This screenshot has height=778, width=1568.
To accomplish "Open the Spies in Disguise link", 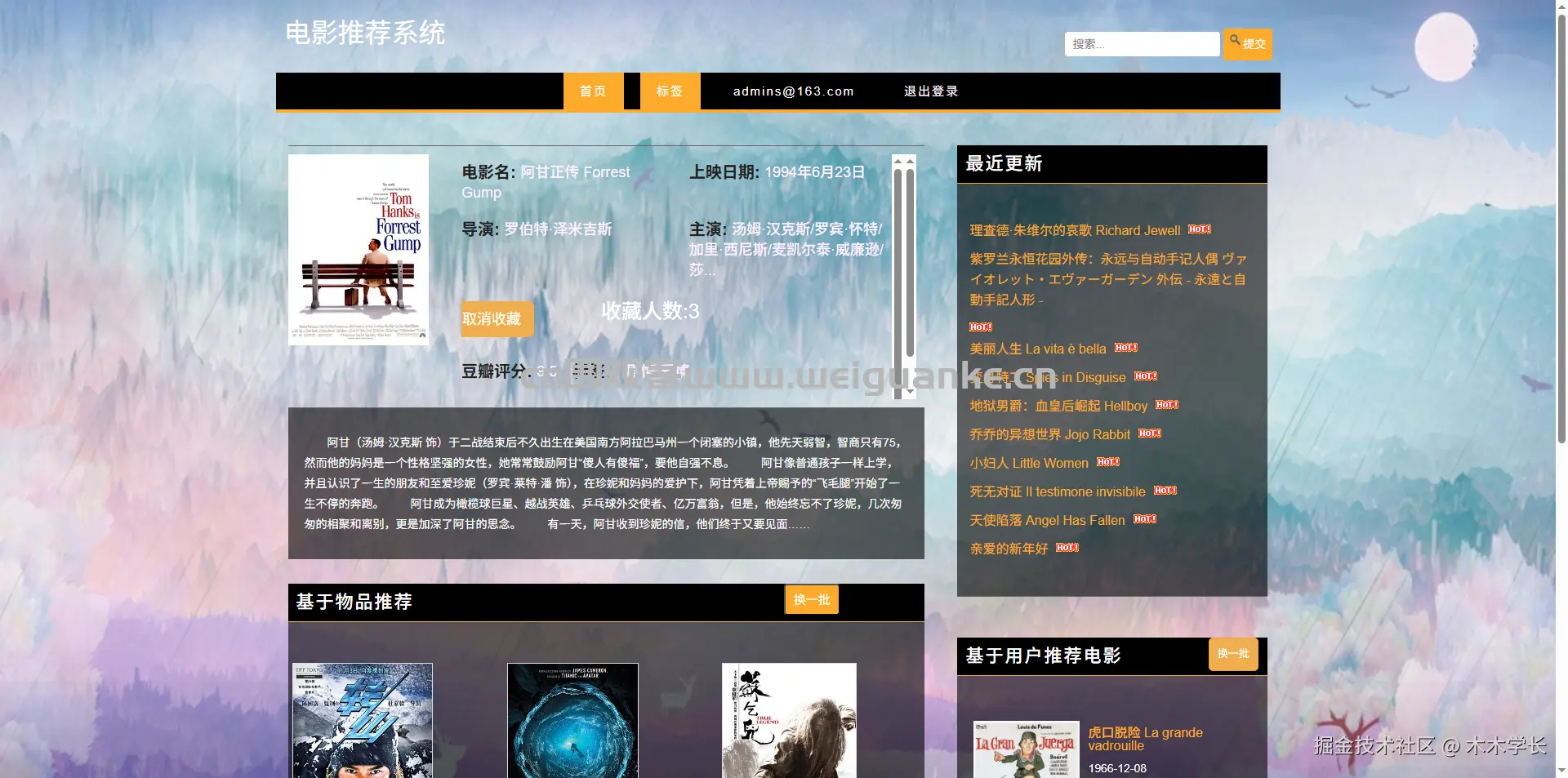I will (x=1048, y=377).
